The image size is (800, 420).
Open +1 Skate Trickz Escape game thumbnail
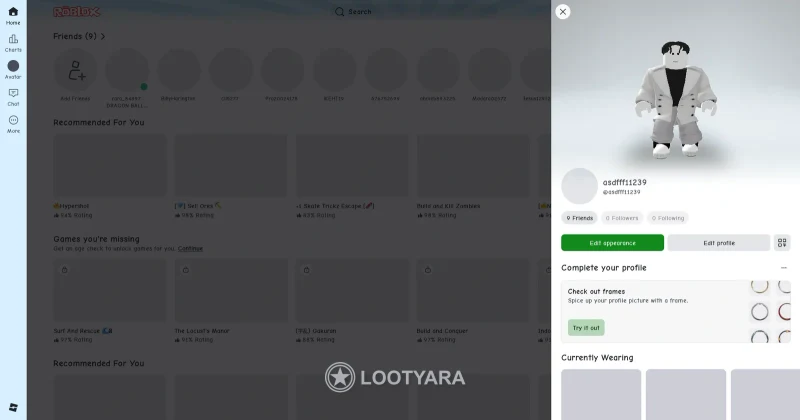point(352,165)
